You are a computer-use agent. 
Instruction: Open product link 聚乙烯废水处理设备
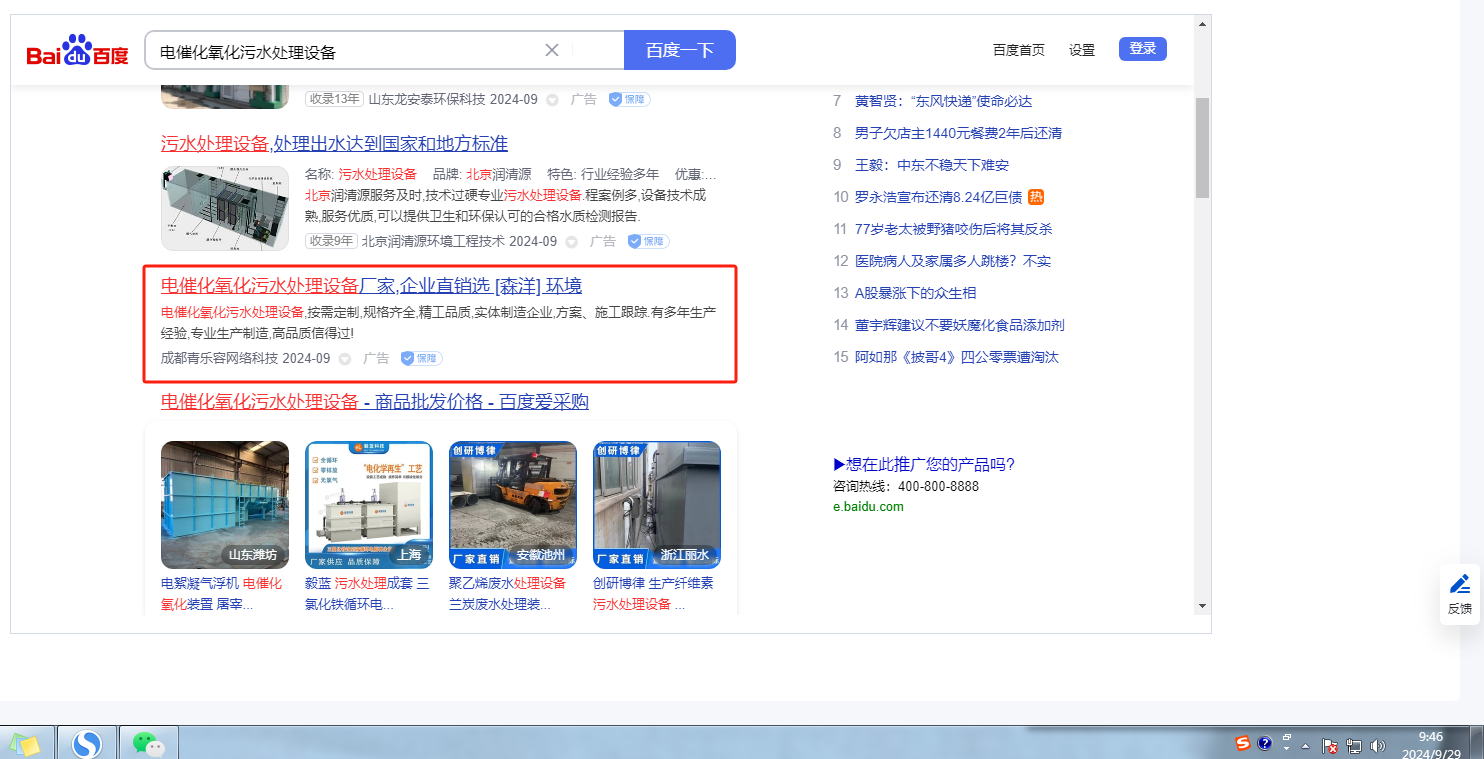coord(507,594)
